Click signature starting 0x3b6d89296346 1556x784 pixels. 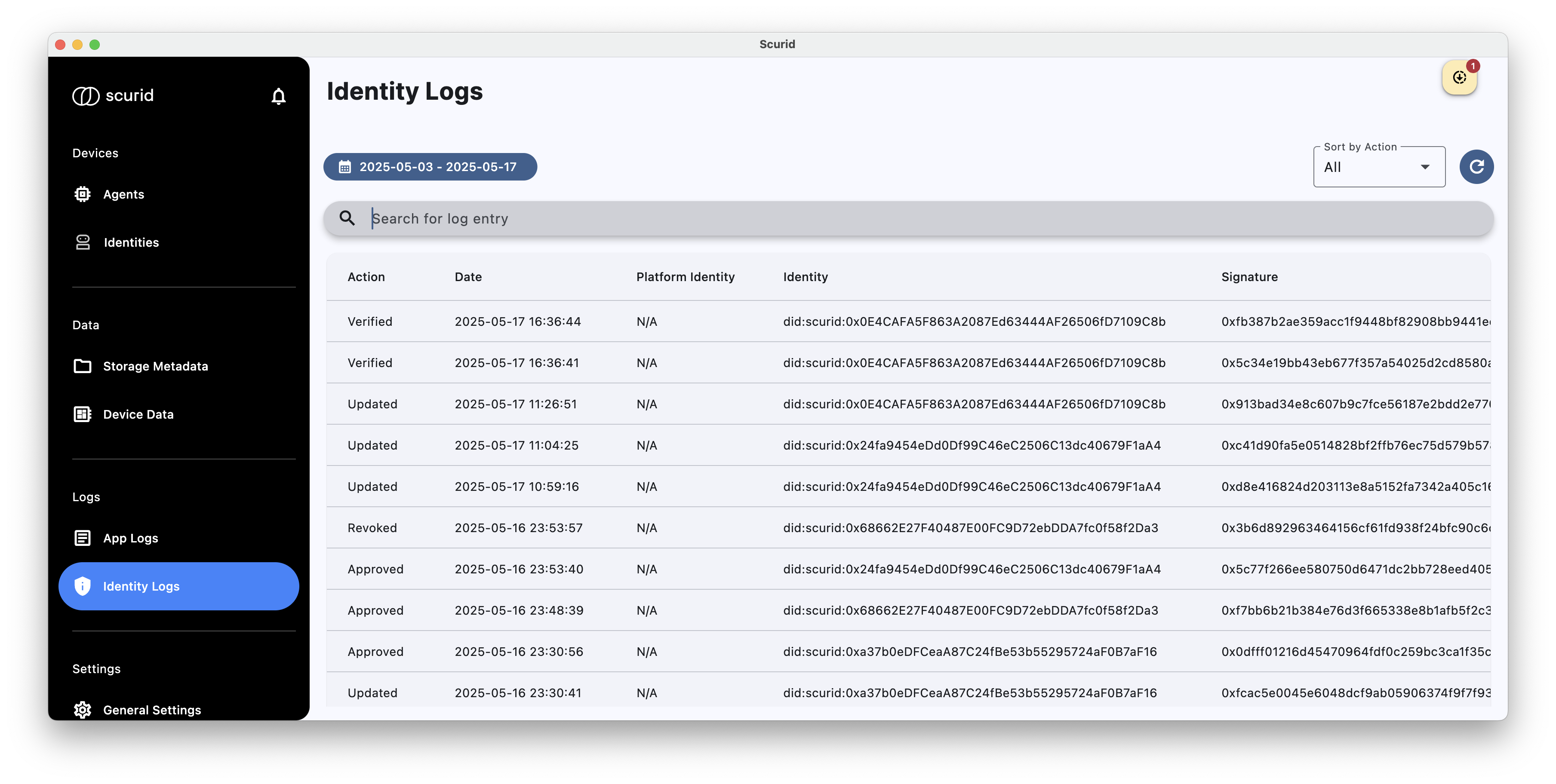click(x=1356, y=527)
